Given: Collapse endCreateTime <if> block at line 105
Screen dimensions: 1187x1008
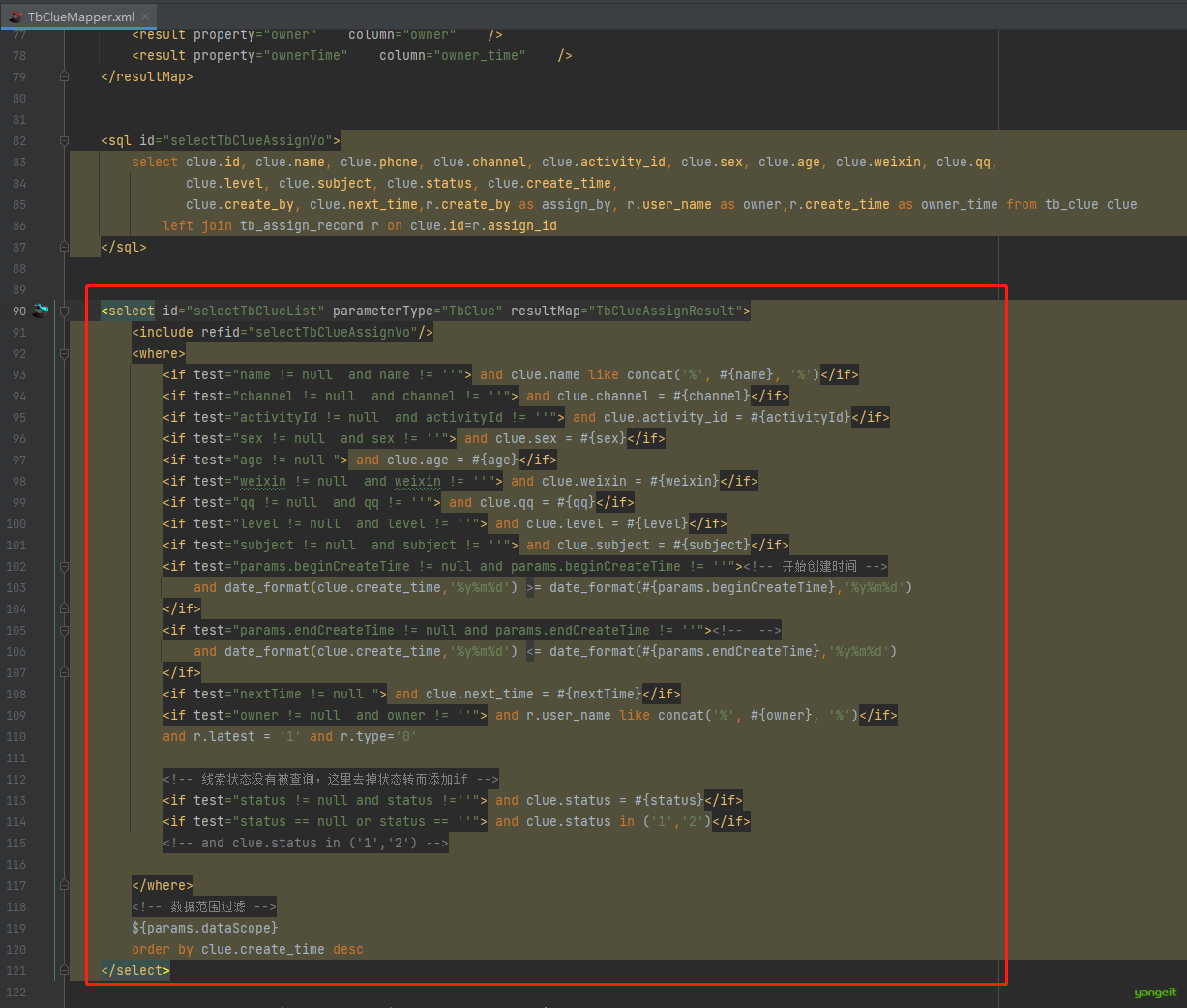Looking at the screenshot, I should pos(64,630).
